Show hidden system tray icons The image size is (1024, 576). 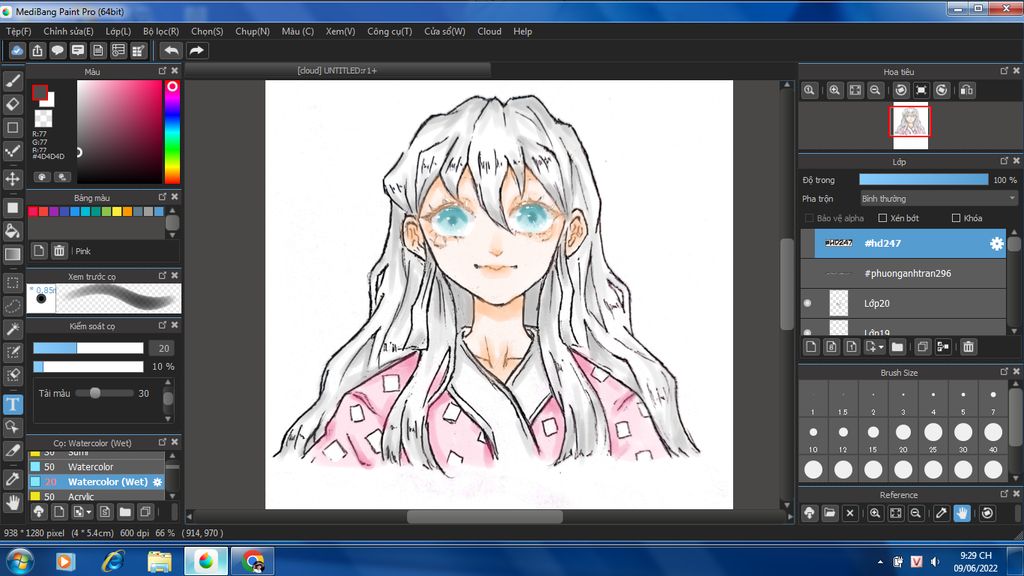pos(880,562)
